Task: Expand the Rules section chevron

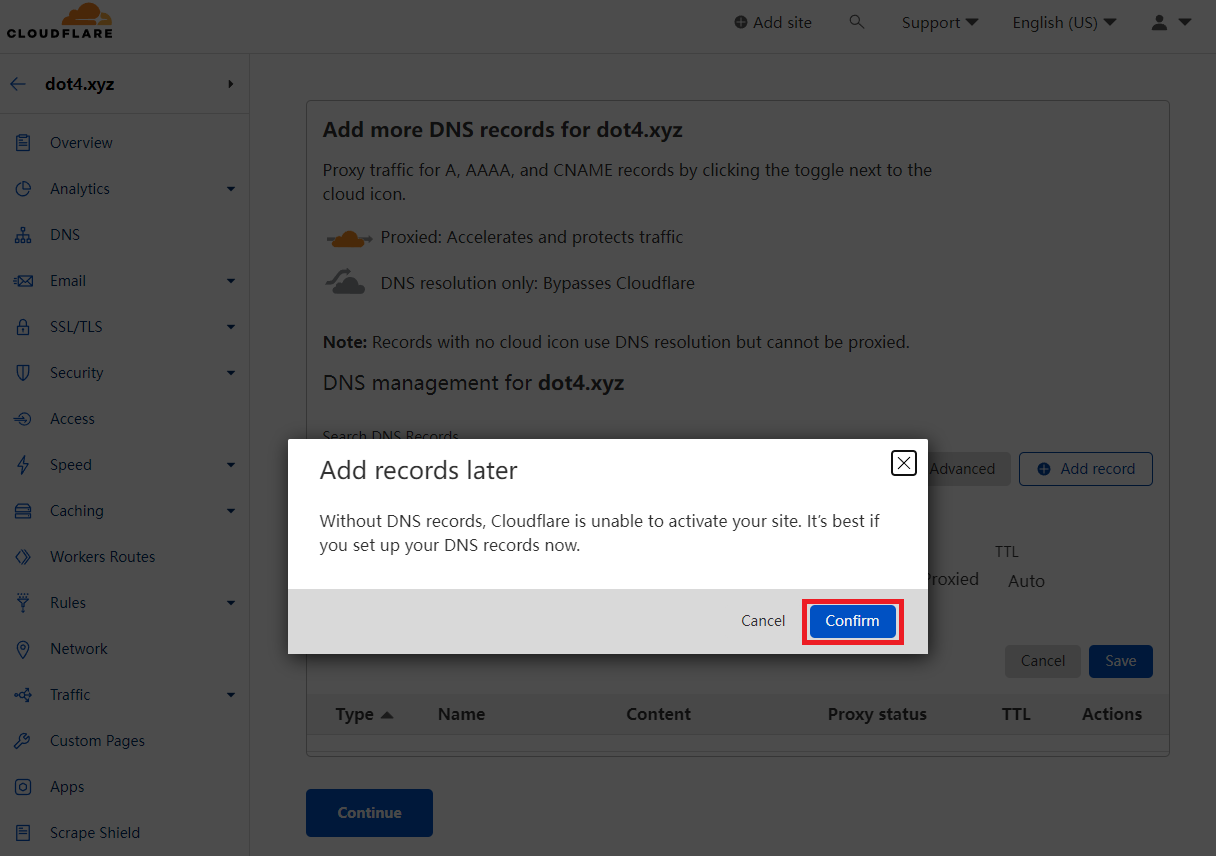Action: pyautogui.click(x=231, y=603)
